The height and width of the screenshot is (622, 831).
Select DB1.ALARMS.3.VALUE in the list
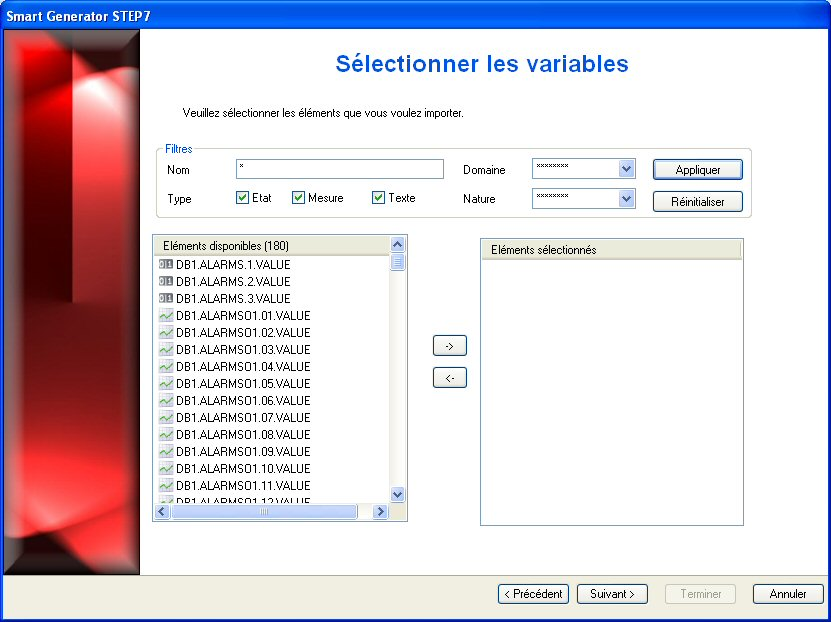click(x=233, y=298)
